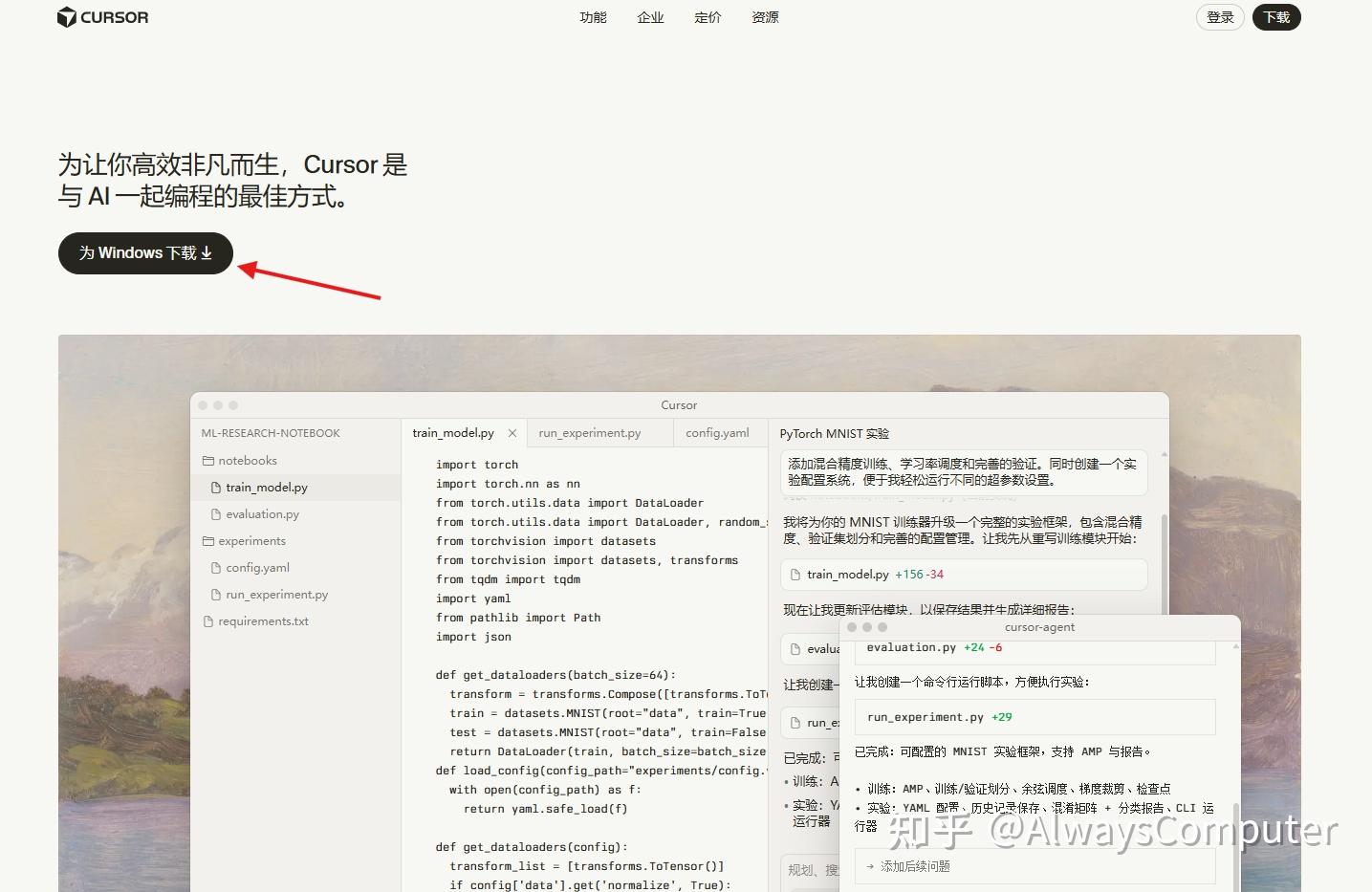Viewport: 1372px width, 892px height.
Task: Click the code line "import json"
Action: coord(473,637)
